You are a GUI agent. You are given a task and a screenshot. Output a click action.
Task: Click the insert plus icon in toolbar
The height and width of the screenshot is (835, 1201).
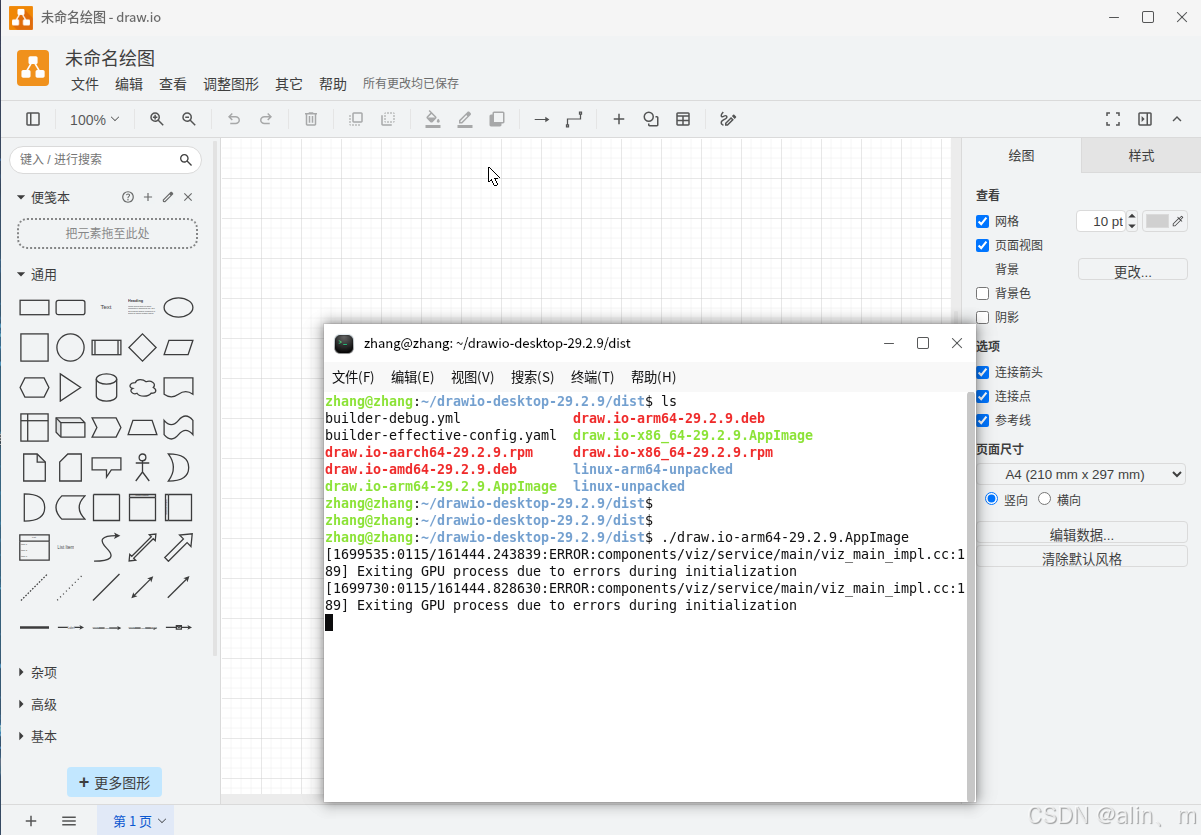619,119
